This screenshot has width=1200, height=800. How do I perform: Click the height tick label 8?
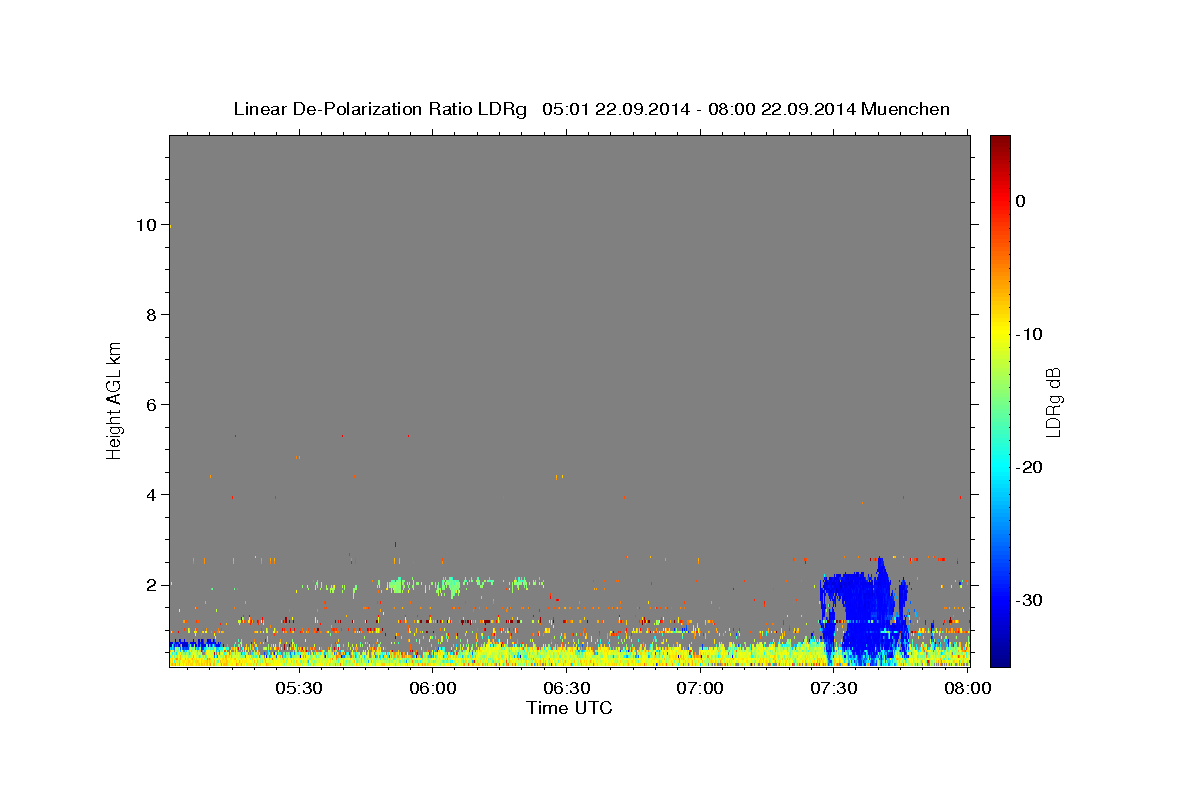pyautogui.click(x=151, y=315)
